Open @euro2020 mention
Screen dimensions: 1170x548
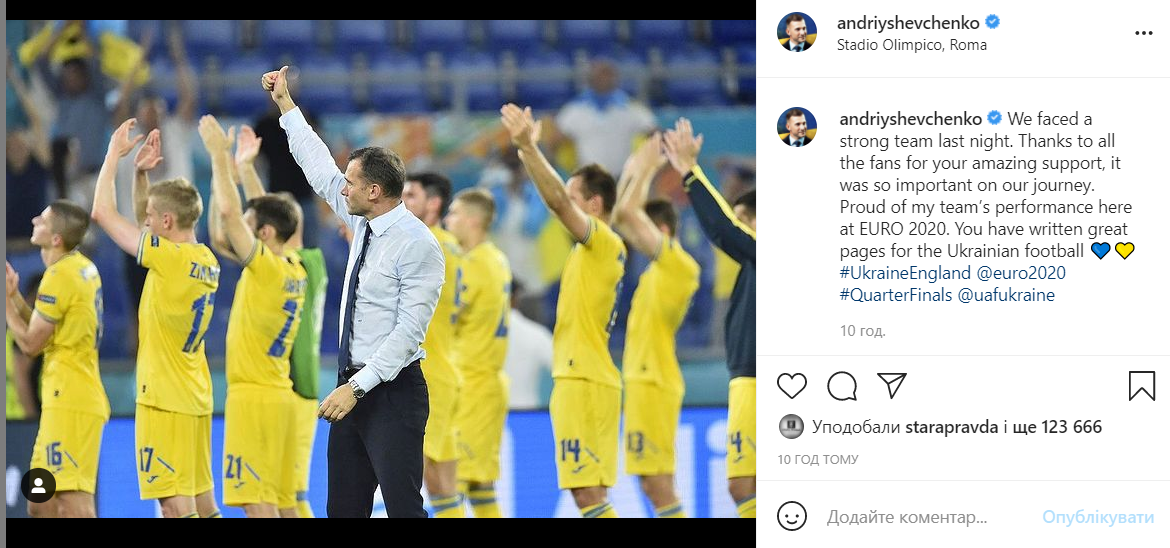tap(1021, 273)
